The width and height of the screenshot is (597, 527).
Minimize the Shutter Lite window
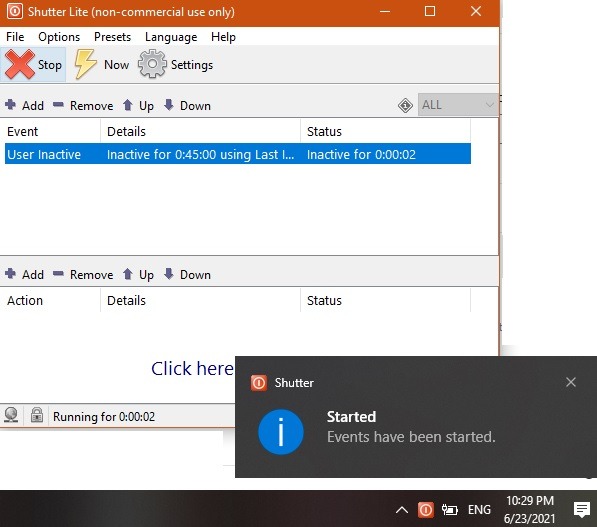385,11
